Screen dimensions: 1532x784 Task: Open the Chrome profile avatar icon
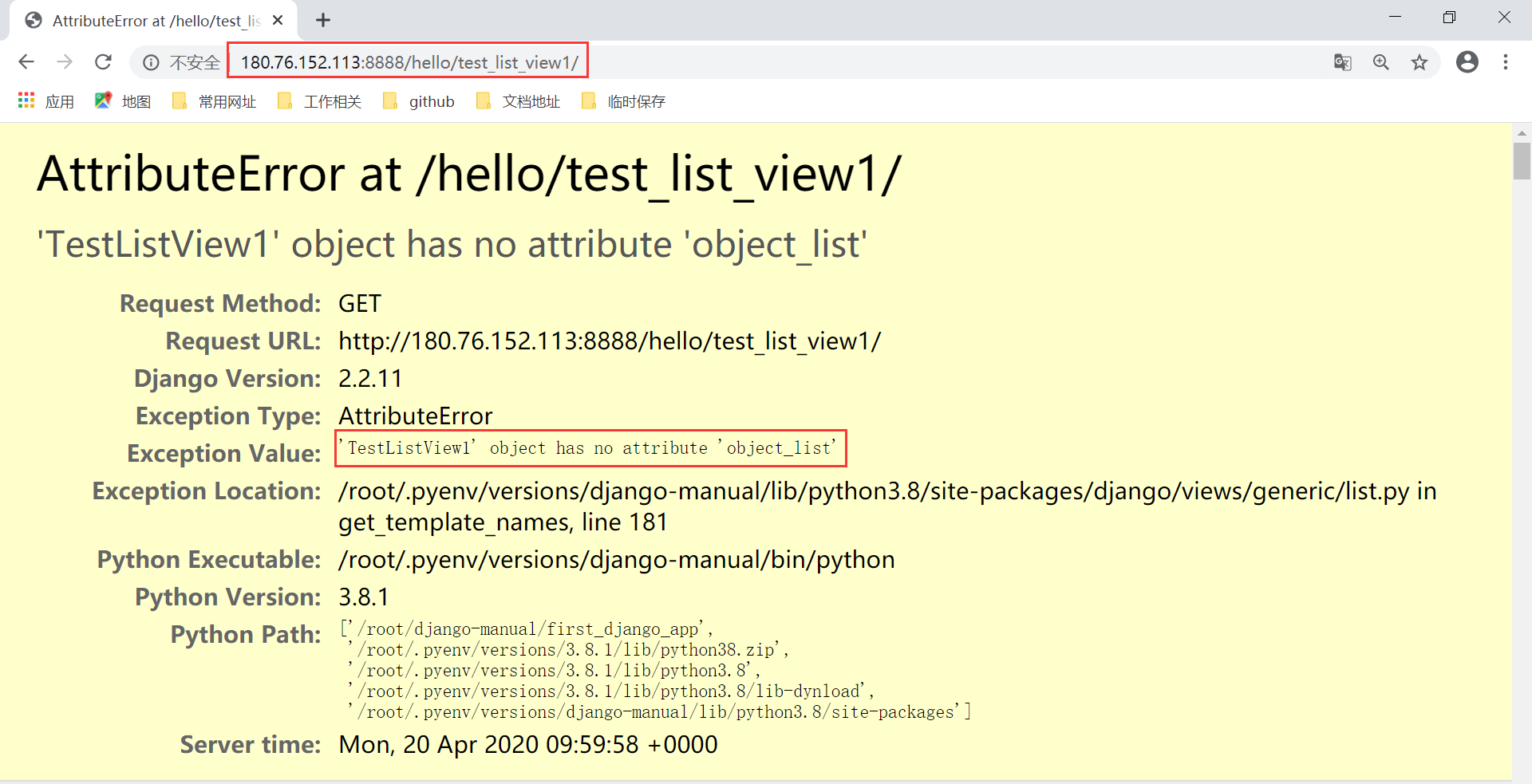(1467, 62)
